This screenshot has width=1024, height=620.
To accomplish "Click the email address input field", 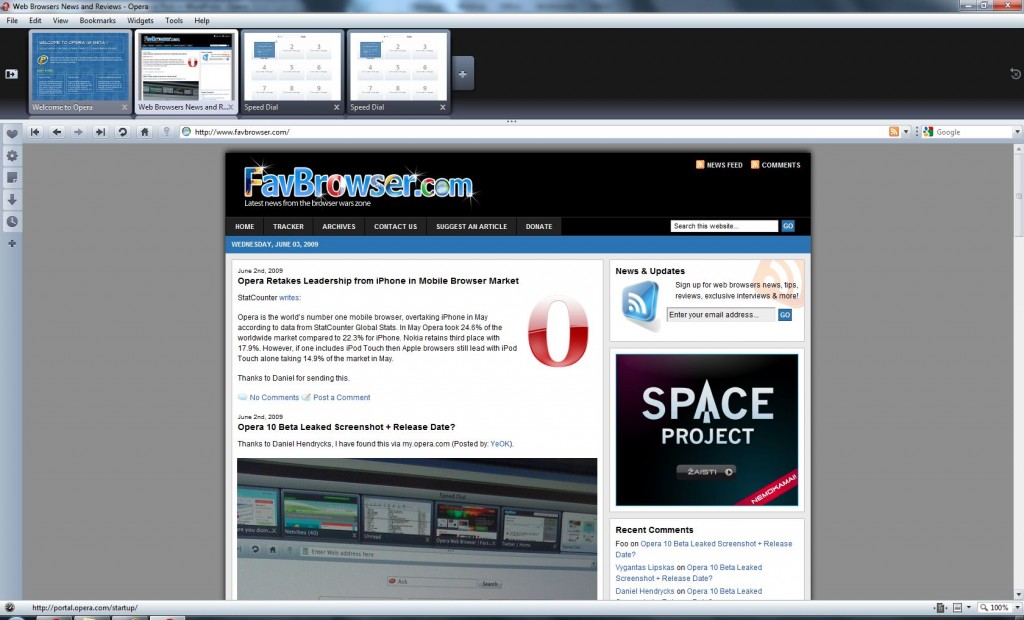I will point(720,315).
